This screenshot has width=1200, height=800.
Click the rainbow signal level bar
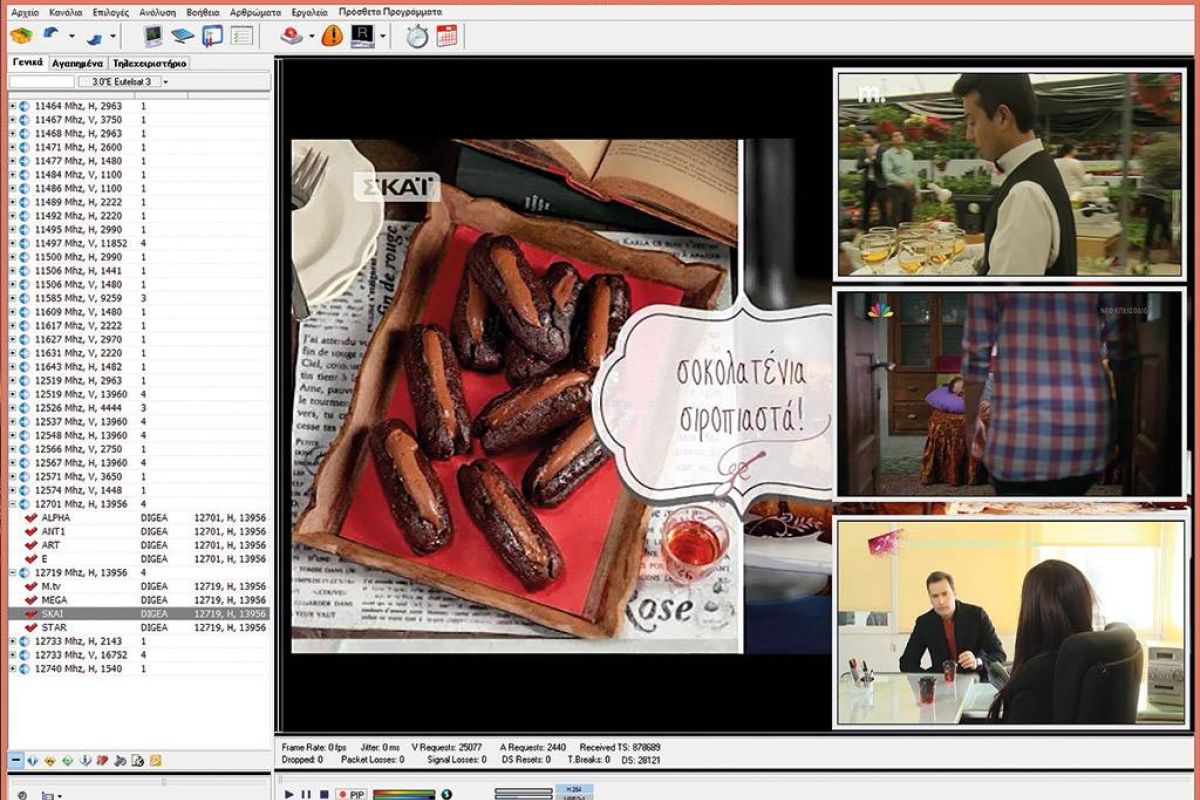(404, 794)
